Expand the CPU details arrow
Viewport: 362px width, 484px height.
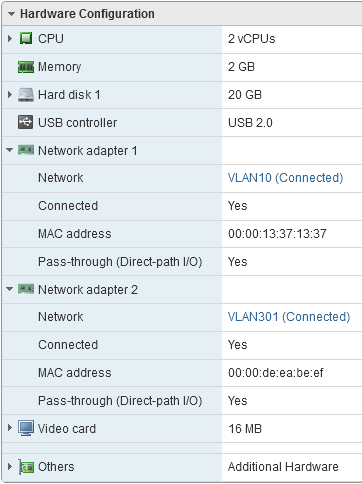click(10, 39)
